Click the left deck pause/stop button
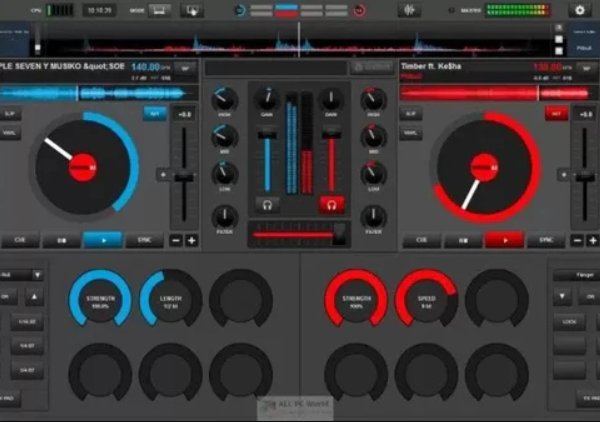This screenshot has width=600, height=422. coord(60,240)
